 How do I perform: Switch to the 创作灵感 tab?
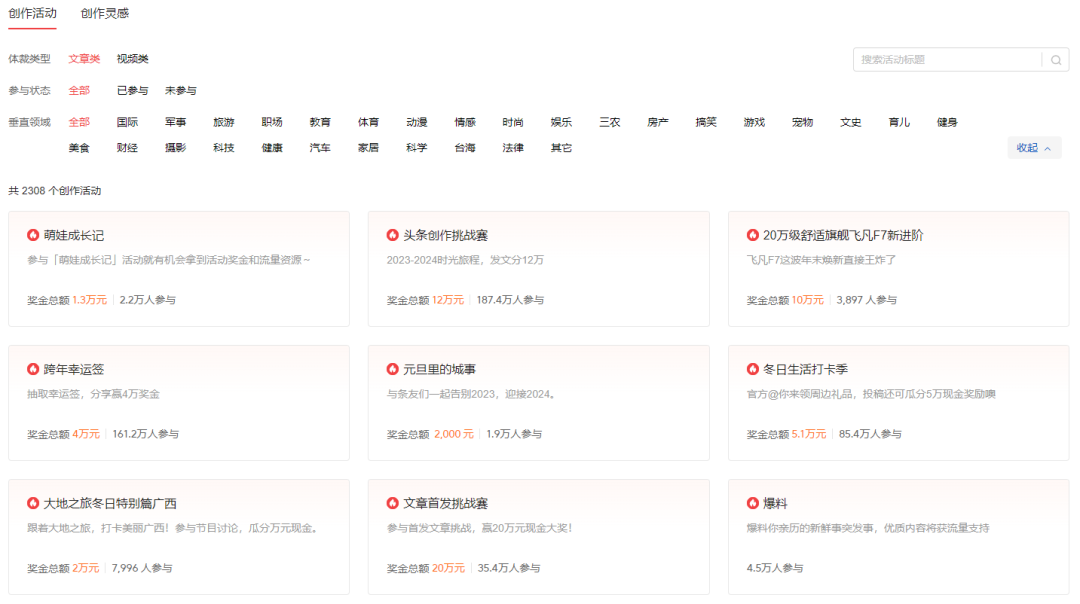click(x=107, y=15)
